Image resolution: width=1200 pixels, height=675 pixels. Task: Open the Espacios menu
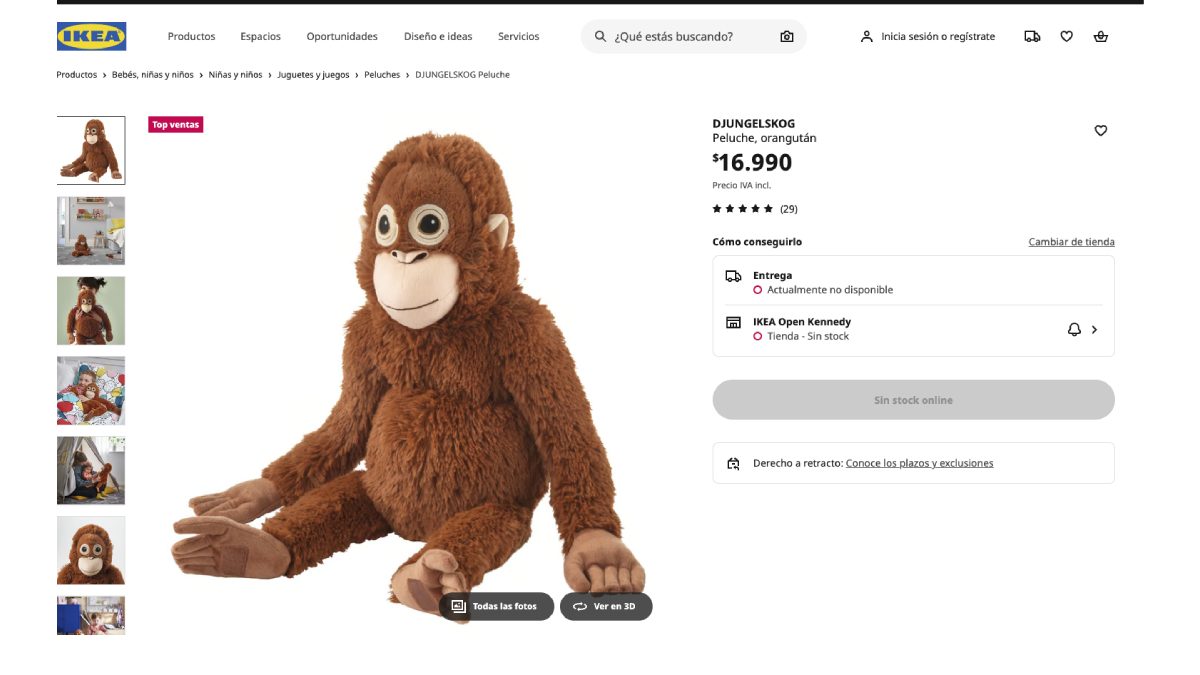point(260,37)
